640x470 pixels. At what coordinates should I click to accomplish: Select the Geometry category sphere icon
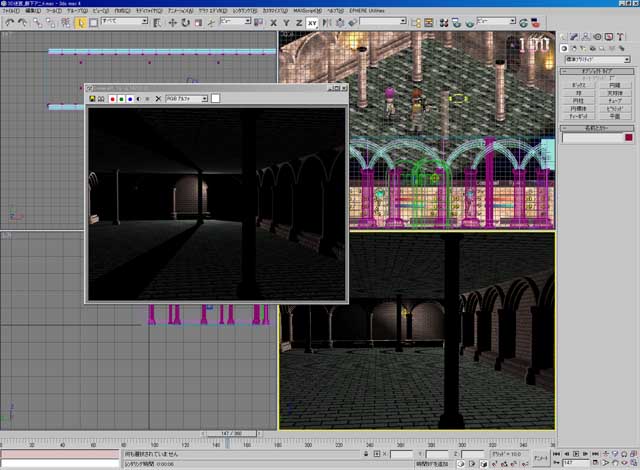[564, 48]
